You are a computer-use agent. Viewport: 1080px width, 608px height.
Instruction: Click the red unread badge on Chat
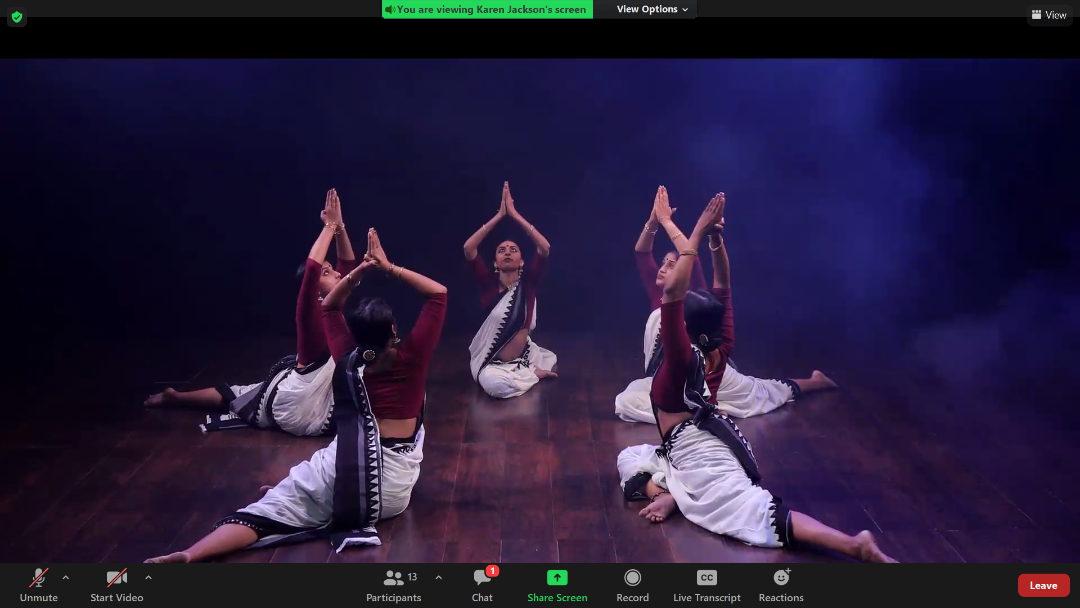[x=492, y=571]
